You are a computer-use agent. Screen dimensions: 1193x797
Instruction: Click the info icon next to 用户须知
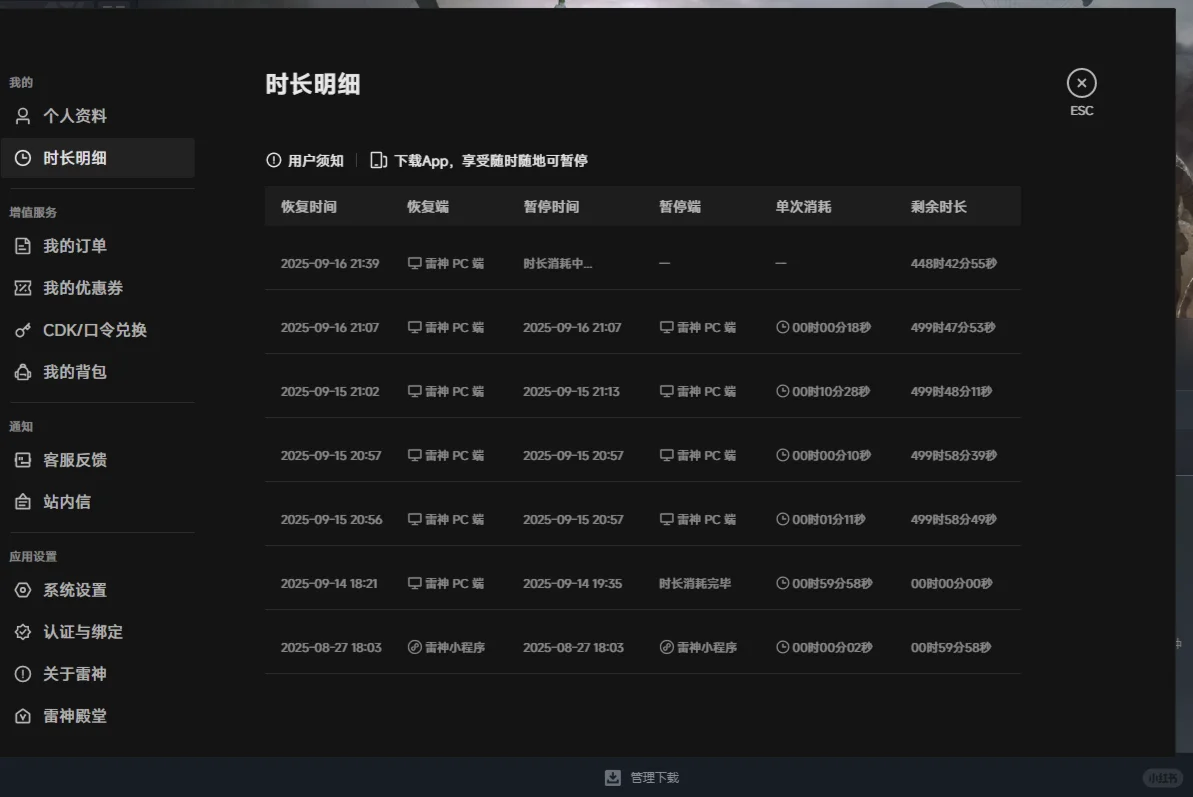pyautogui.click(x=274, y=160)
